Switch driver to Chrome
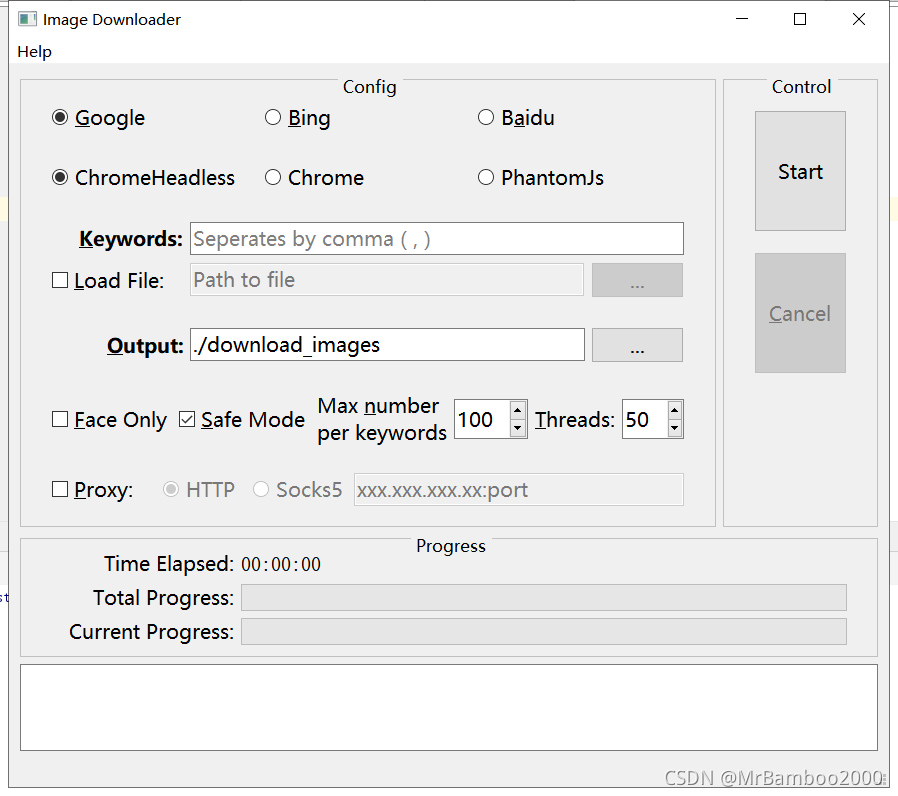The image size is (898, 796). pyautogui.click(x=272, y=177)
